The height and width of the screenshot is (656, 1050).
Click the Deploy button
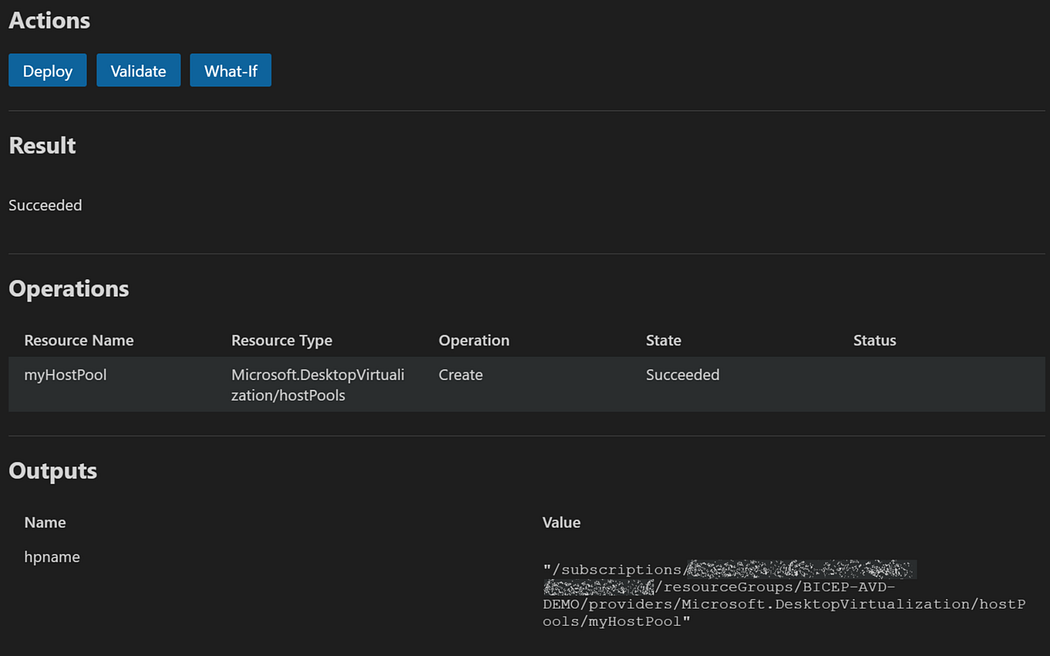(48, 71)
